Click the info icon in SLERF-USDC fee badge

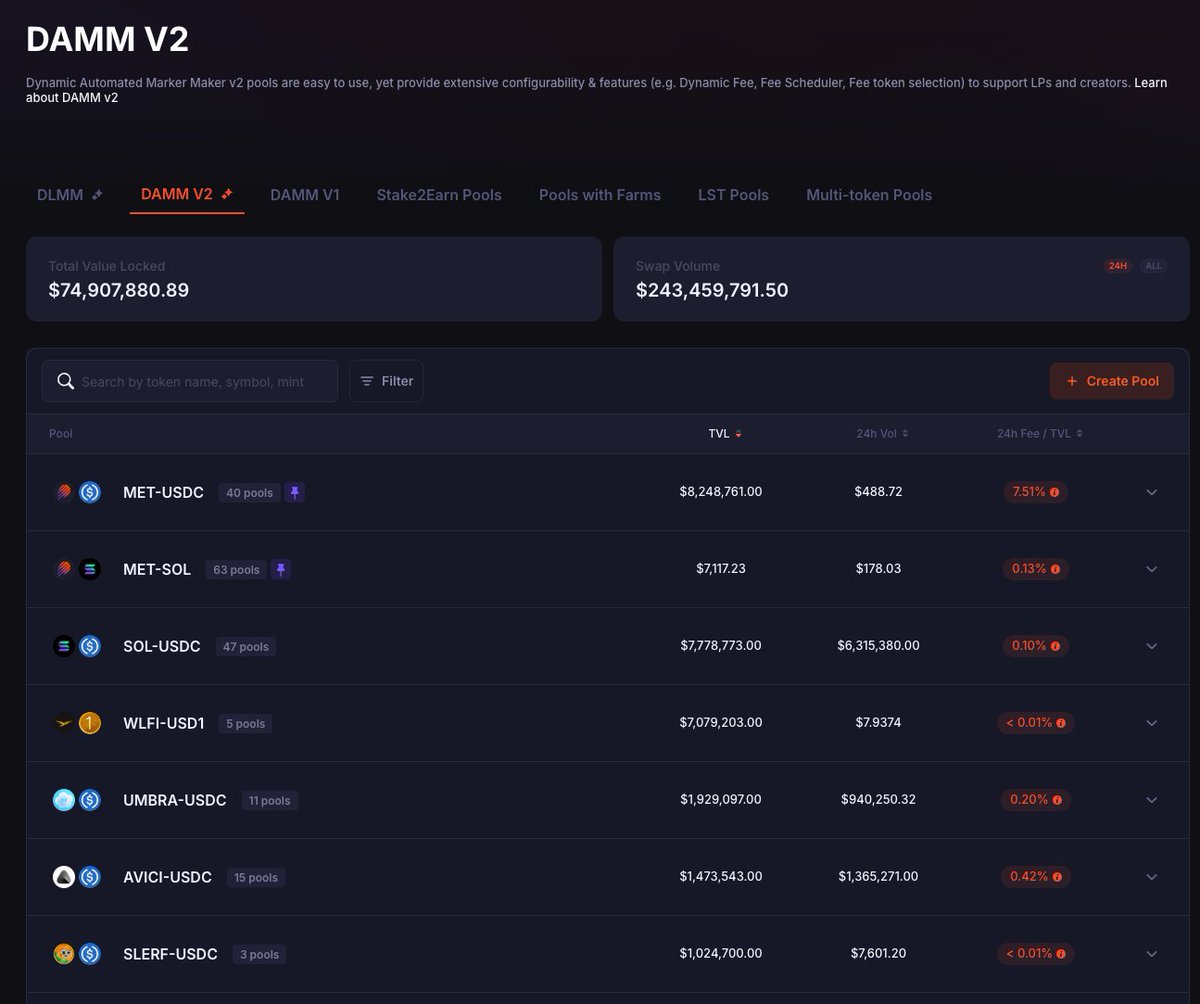(1061, 954)
